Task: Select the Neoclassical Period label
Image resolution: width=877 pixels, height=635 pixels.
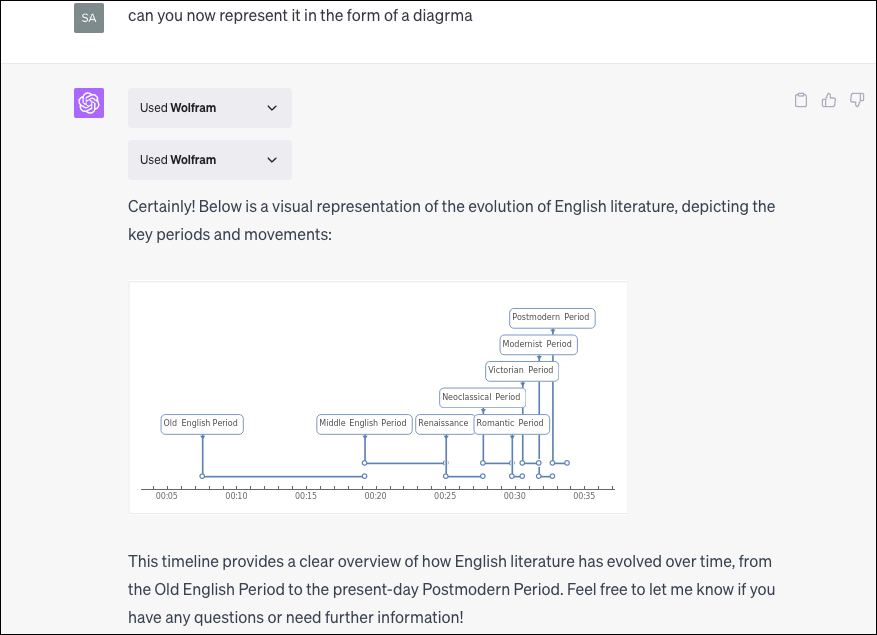Action: pyautogui.click(x=482, y=397)
